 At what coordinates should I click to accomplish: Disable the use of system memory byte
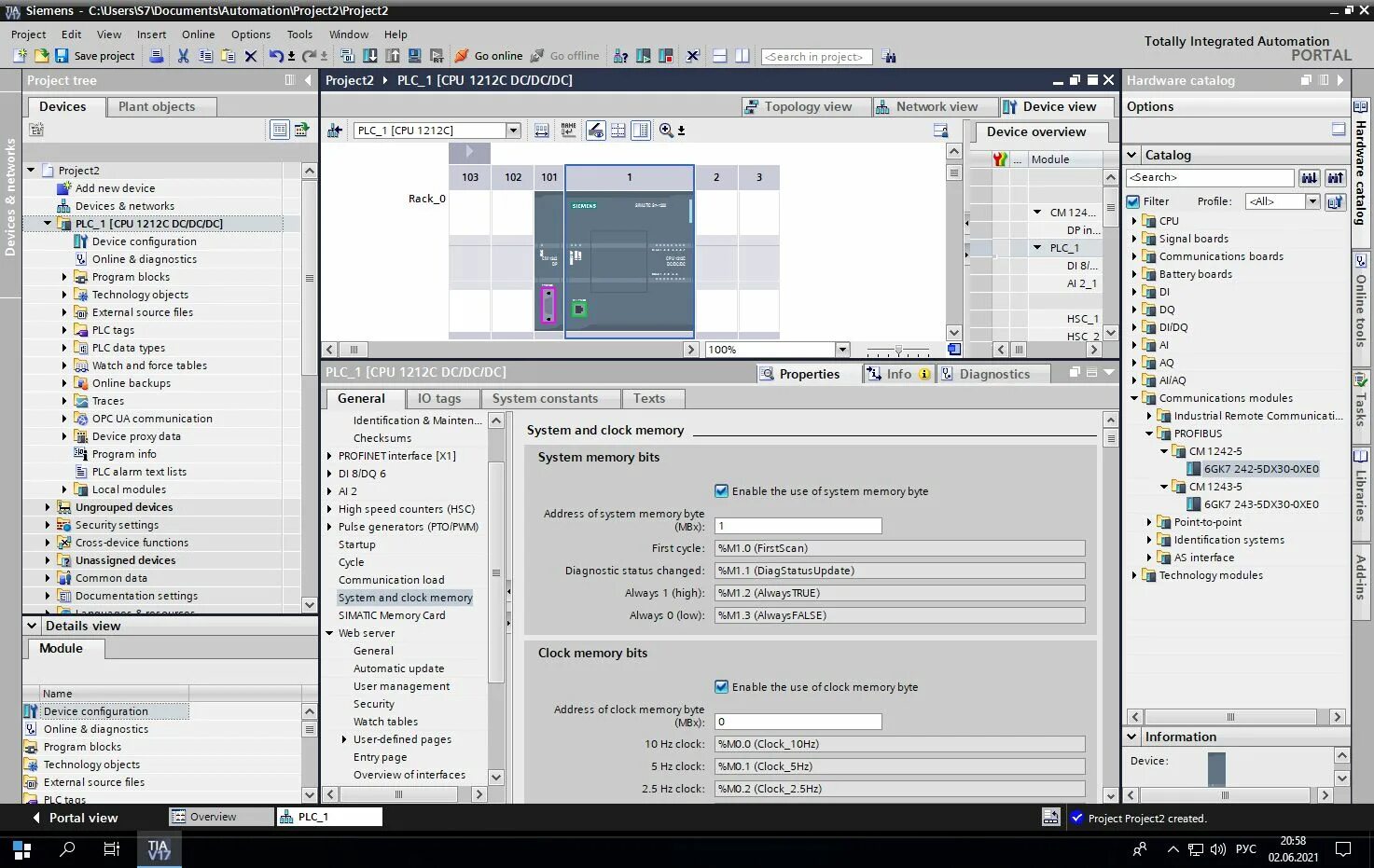click(x=721, y=490)
